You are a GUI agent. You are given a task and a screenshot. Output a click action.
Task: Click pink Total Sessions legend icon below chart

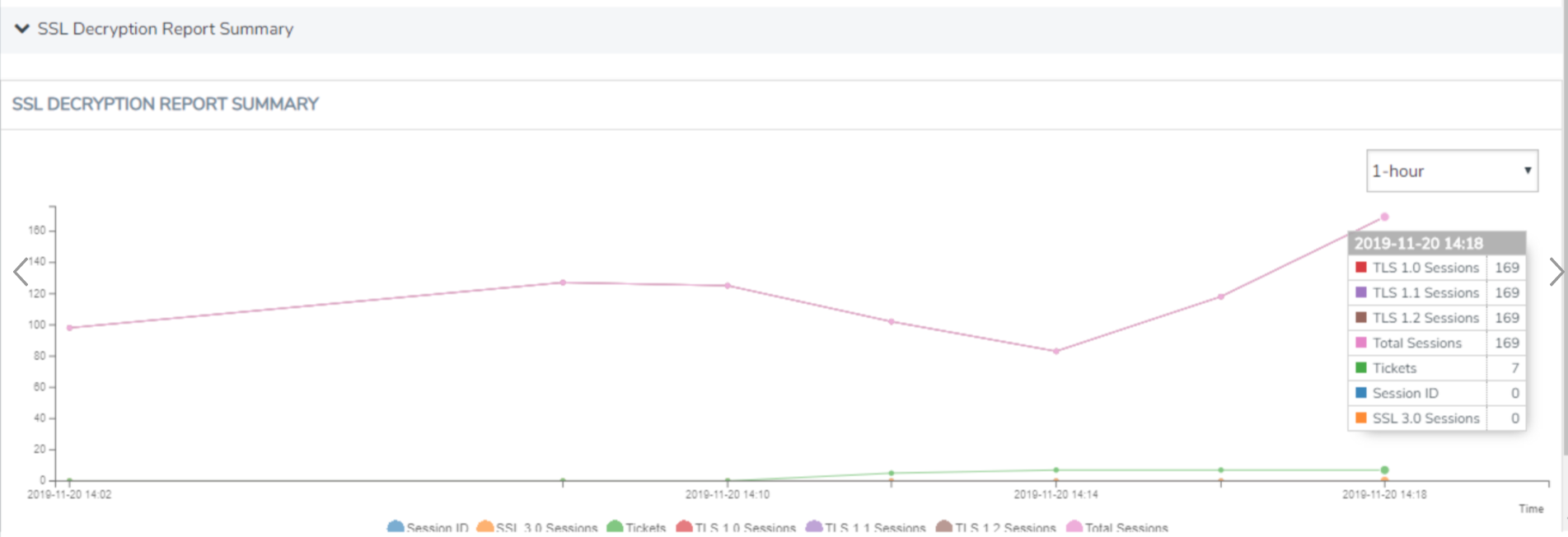pyautogui.click(x=1074, y=527)
